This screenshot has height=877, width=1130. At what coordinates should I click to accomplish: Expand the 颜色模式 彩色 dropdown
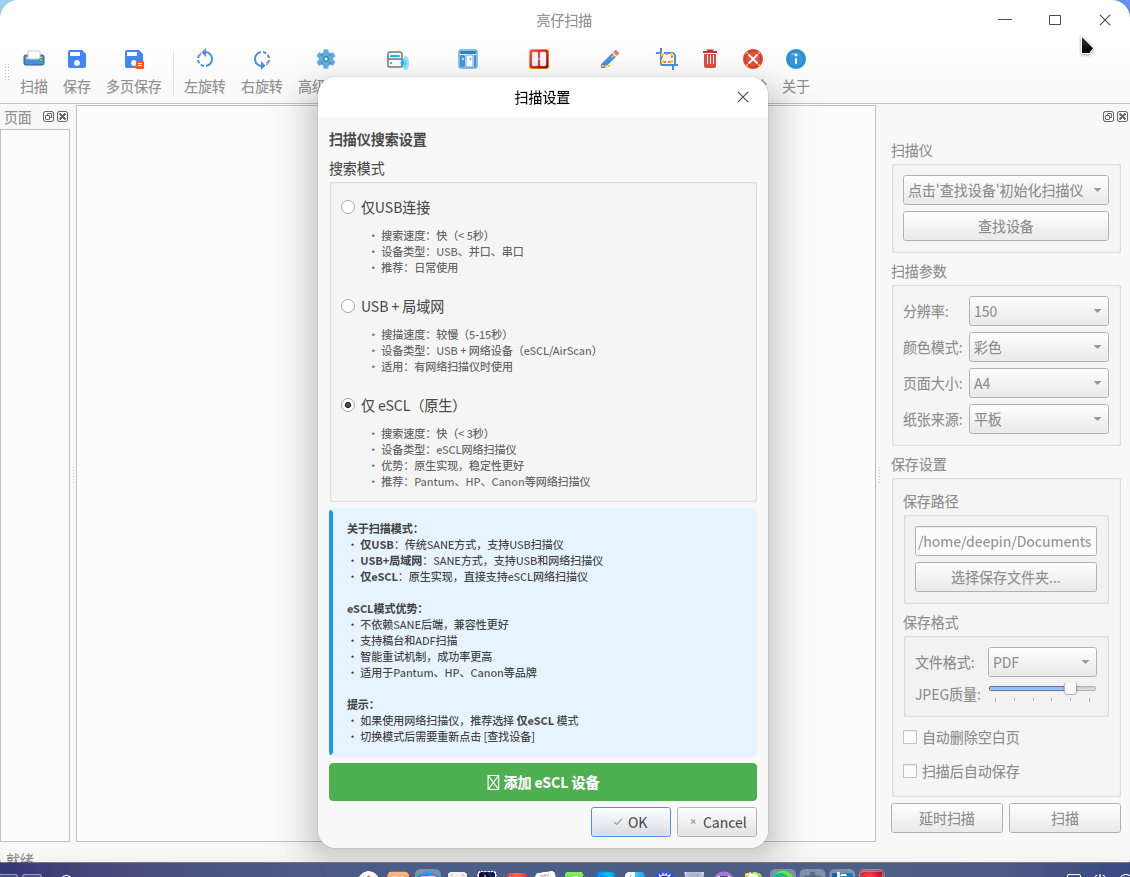pyautogui.click(x=1038, y=347)
